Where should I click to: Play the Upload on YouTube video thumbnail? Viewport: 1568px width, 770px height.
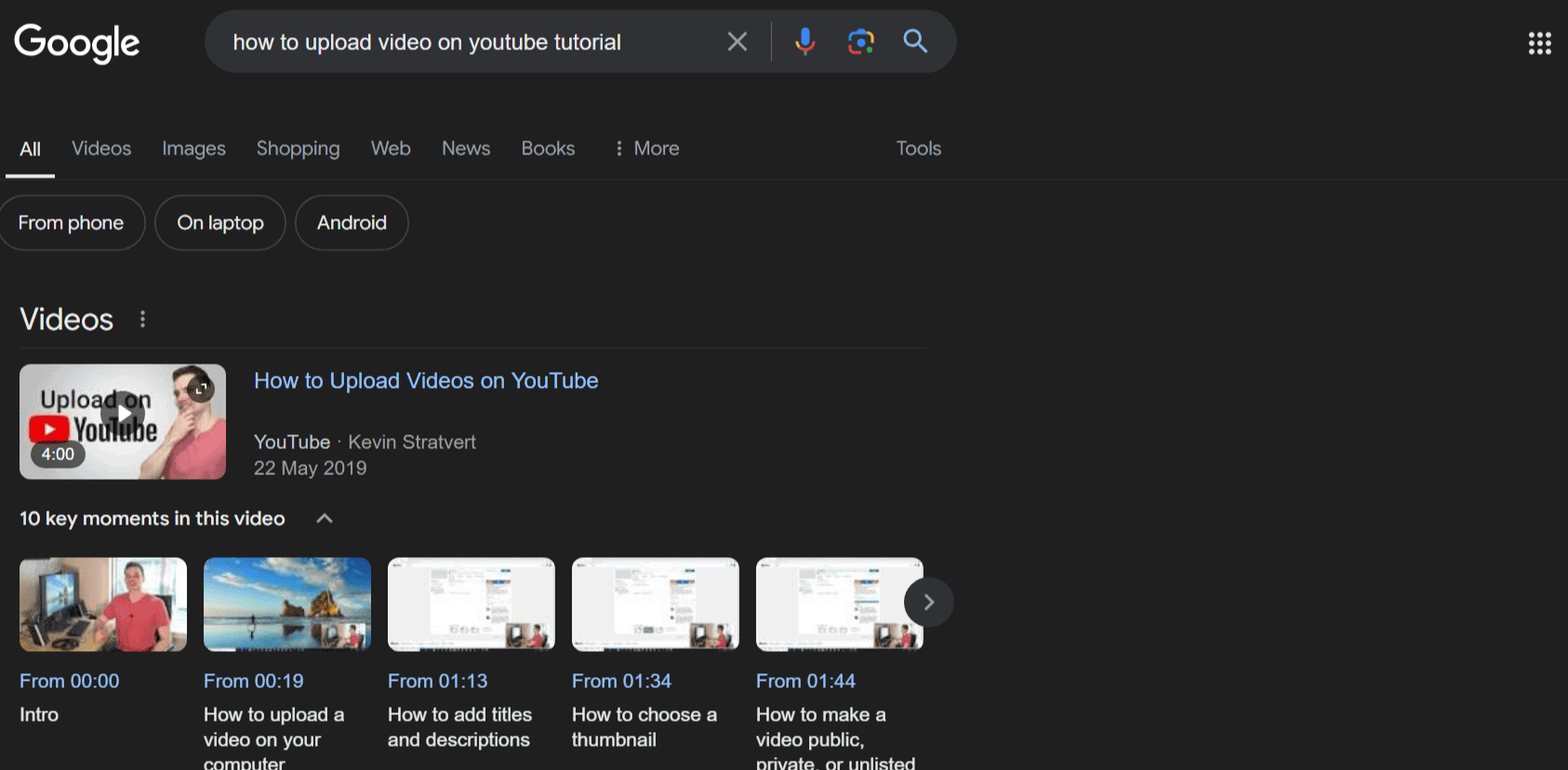[123, 421]
